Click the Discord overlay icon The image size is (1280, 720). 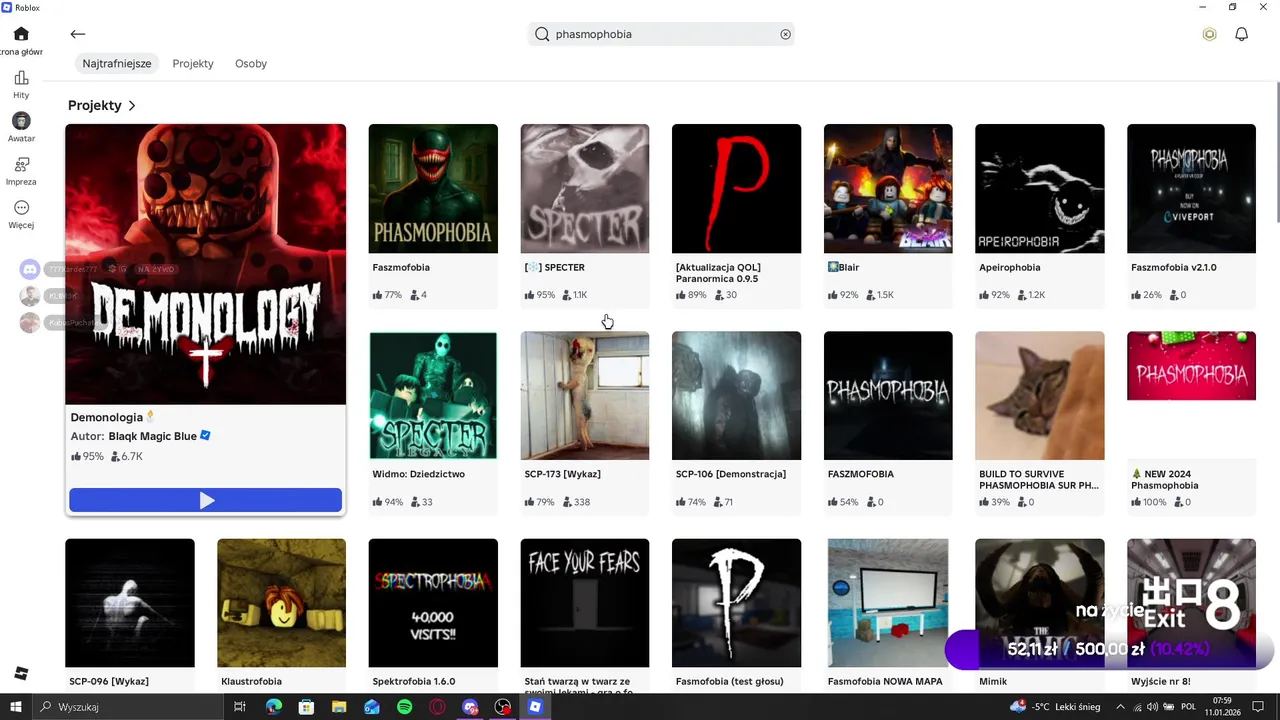[30, 269]
